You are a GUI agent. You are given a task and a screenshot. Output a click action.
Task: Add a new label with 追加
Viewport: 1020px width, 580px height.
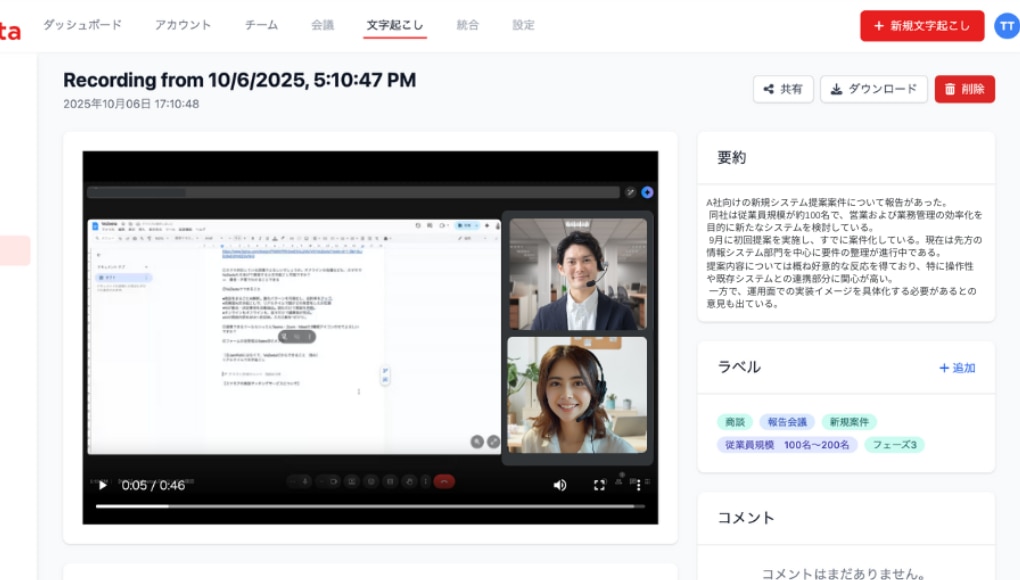tap(957, 368)
